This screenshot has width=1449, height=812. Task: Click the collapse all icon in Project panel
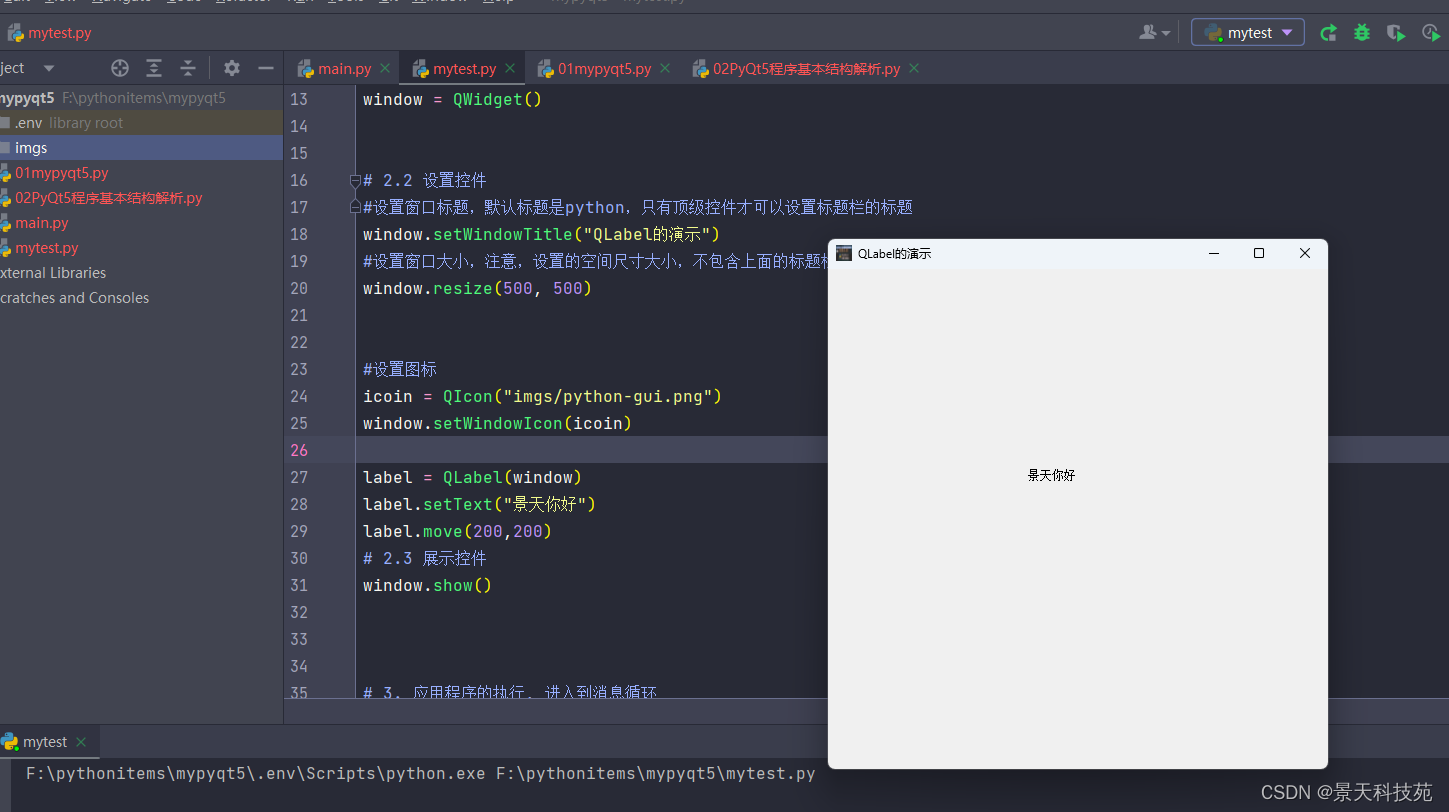click(x=188, y=68)
